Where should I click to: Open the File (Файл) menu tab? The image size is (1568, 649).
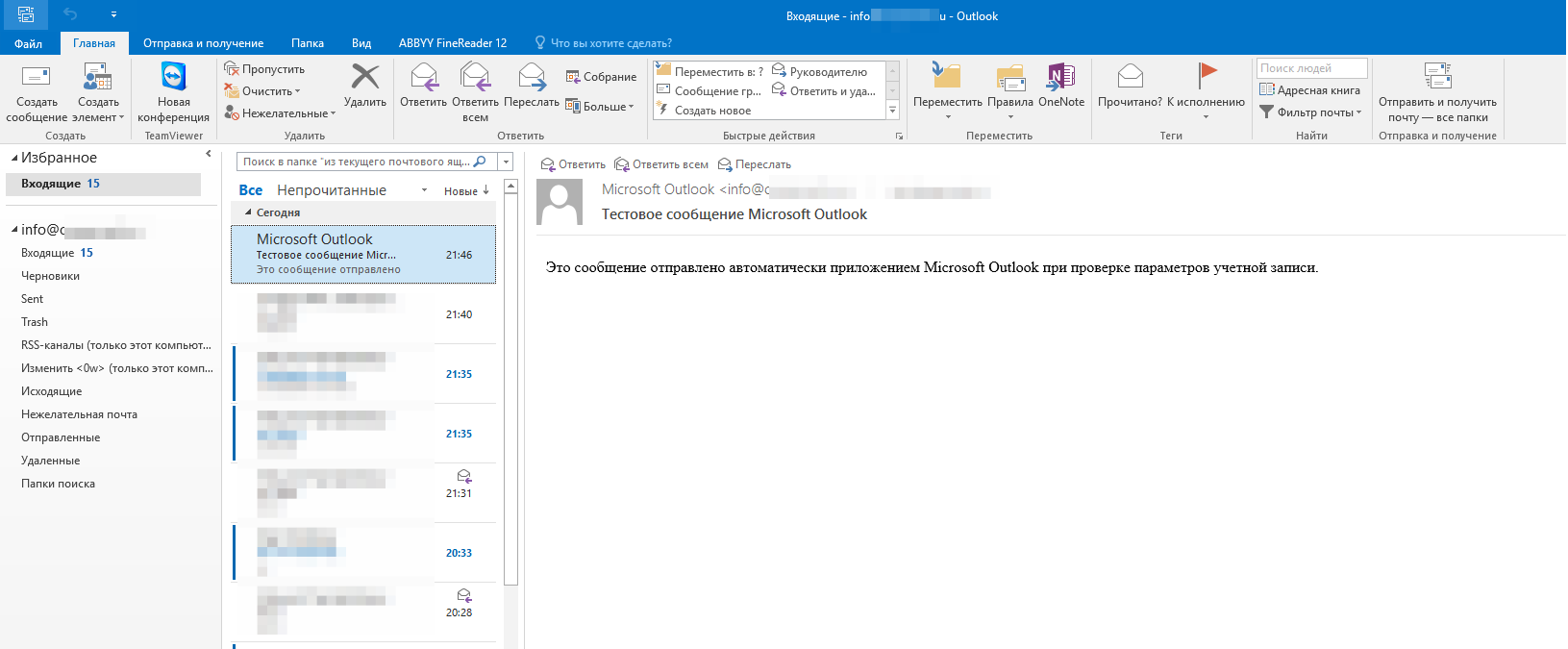pos(28,43)
